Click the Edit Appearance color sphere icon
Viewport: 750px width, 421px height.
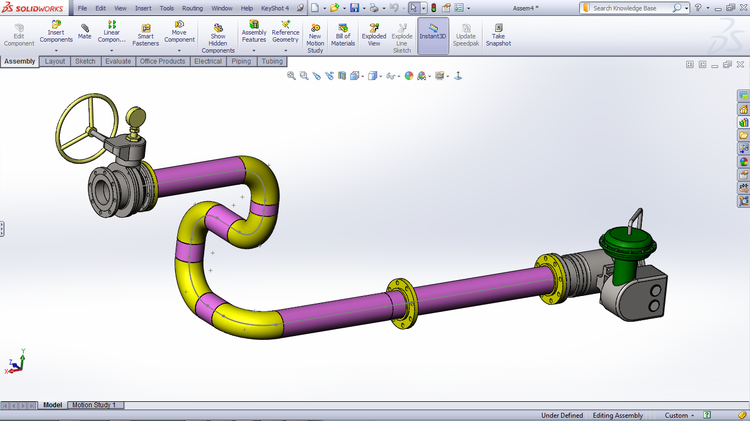pyautogui.click(x=410, y=75)
